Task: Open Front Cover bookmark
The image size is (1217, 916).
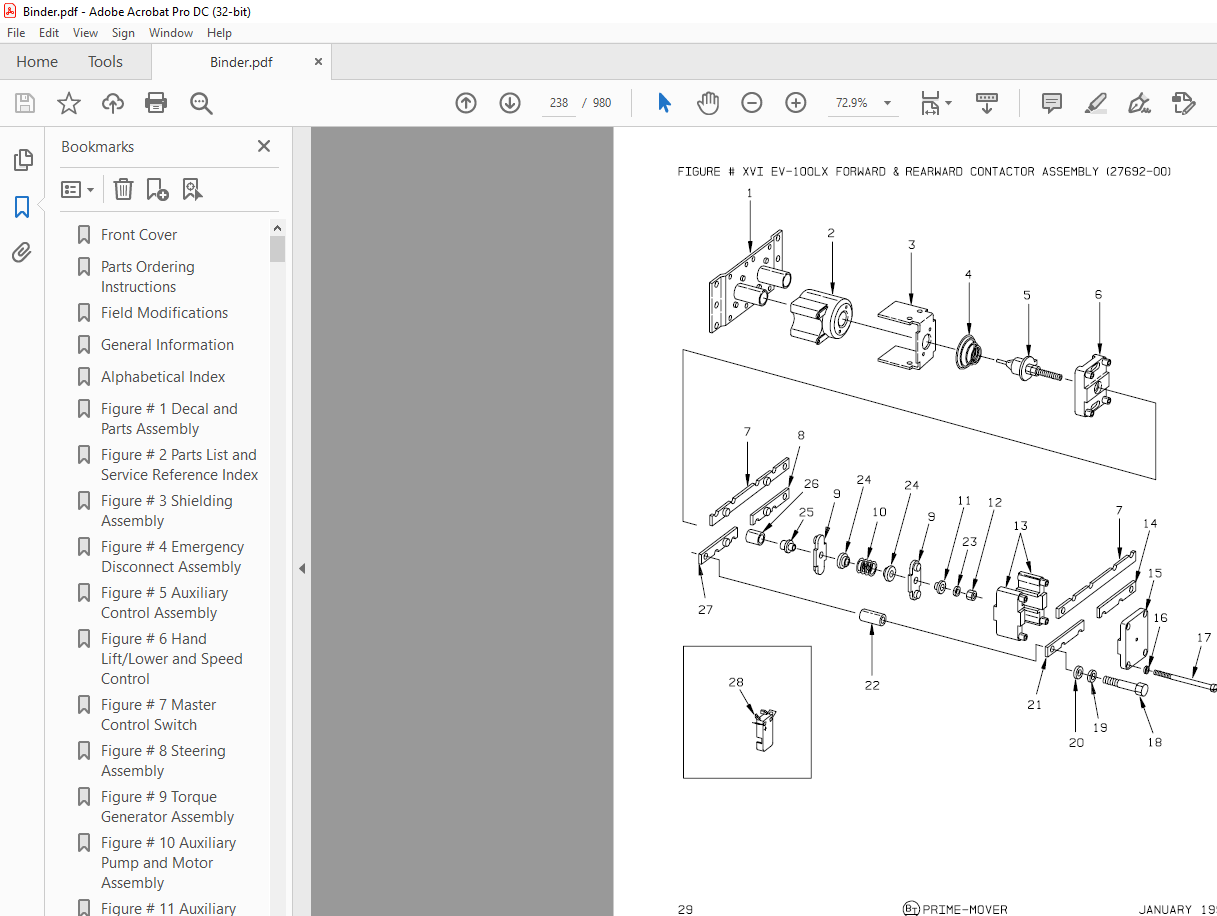Action: click(139, 235)
